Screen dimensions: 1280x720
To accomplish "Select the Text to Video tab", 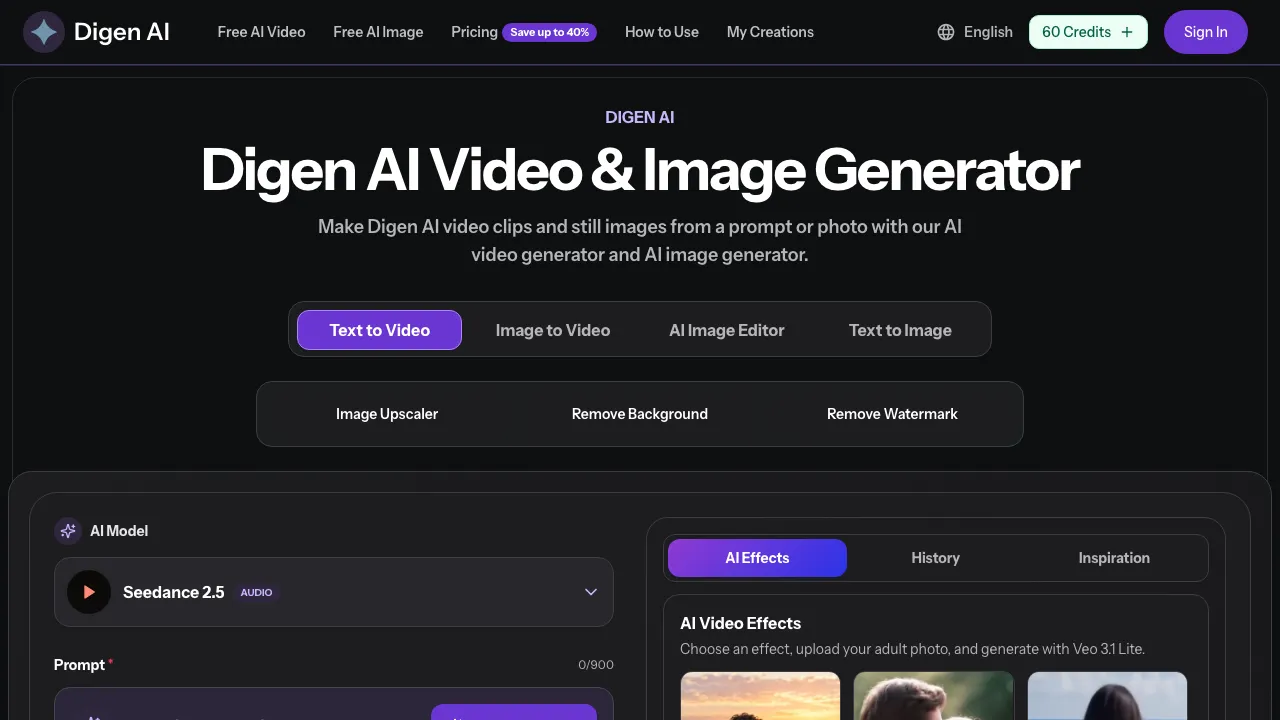I will pyautogui.click(x=380, y=330).
